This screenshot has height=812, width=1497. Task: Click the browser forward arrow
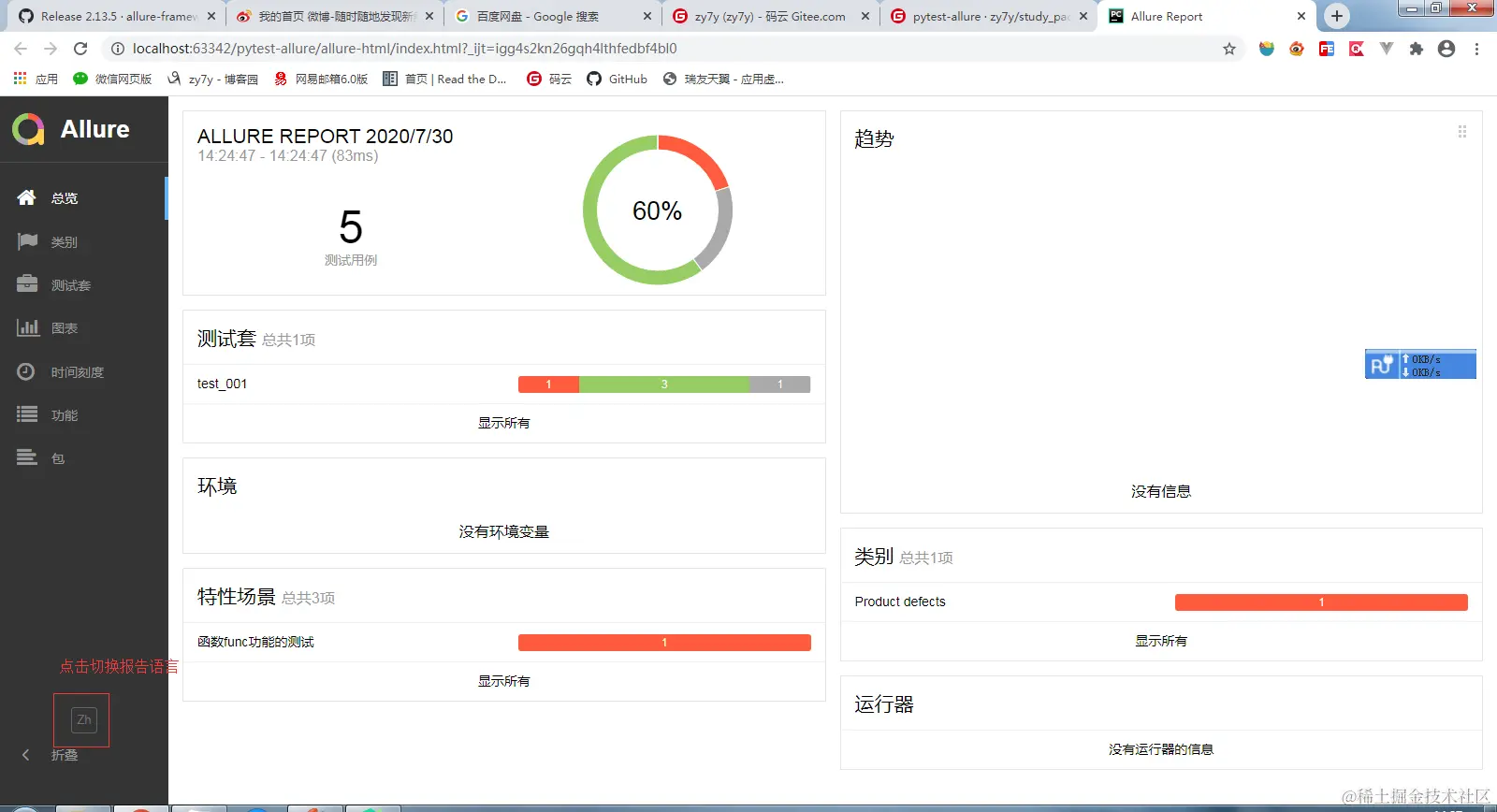click(x=51, y=49)
